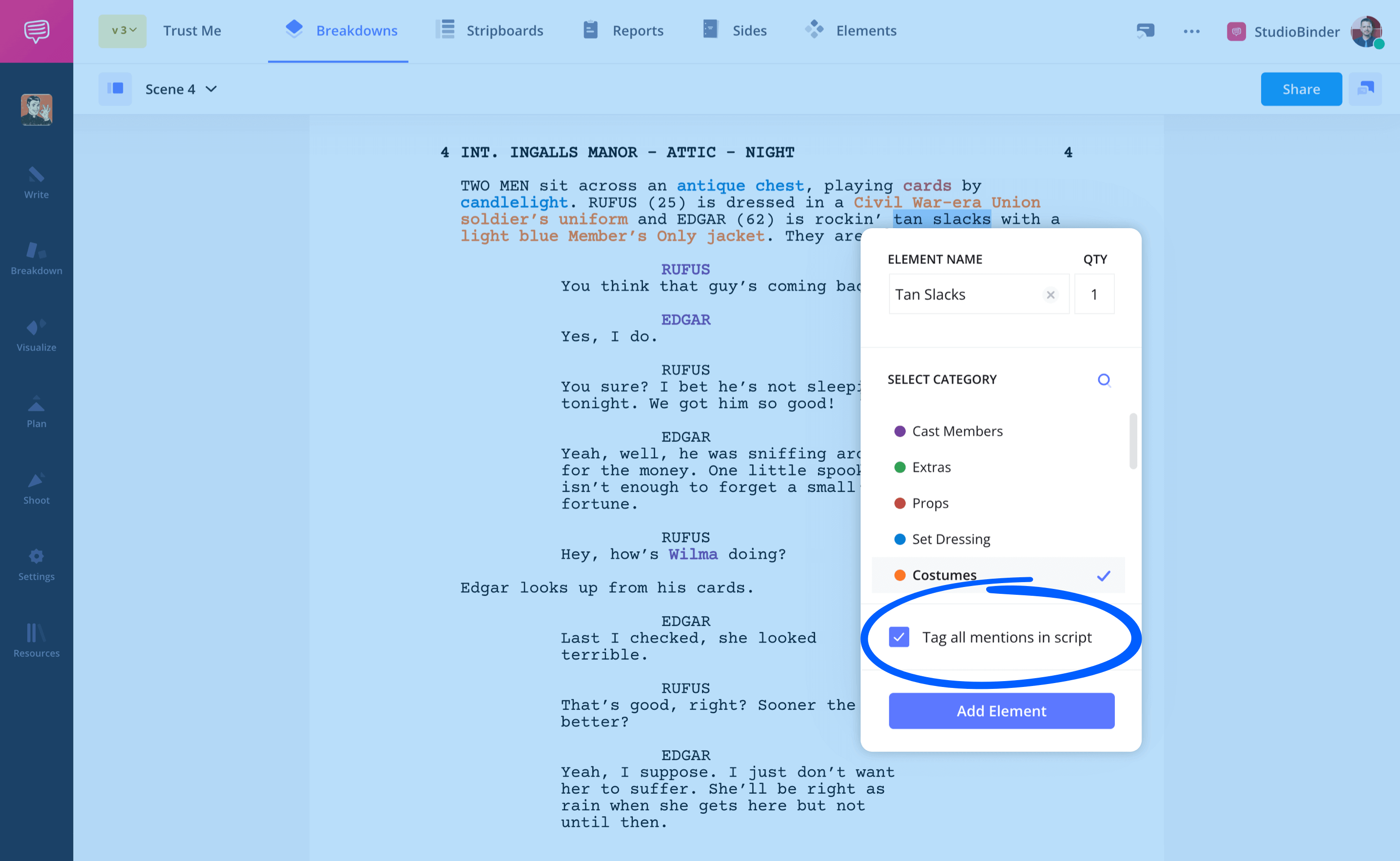Image resolution: width=1400 pixels, height=861 pixels.
Task: Click the Add Element button
Action: [x=1001, y=711]
